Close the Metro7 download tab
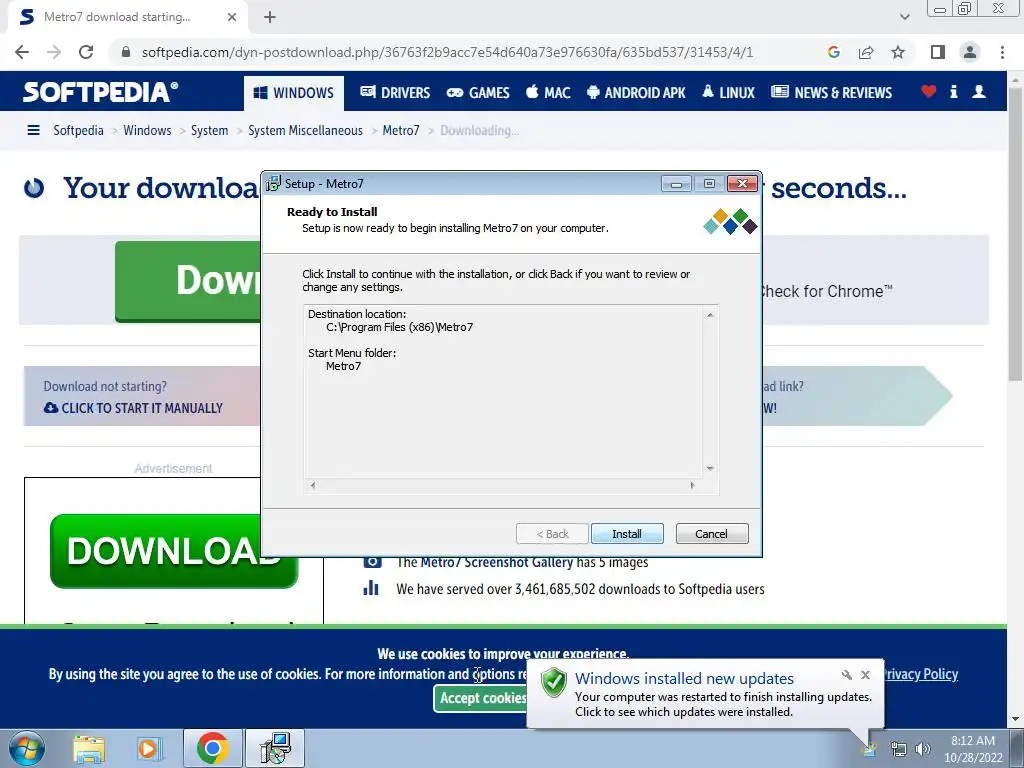The image size is (1024, 768). click(232, 17)
